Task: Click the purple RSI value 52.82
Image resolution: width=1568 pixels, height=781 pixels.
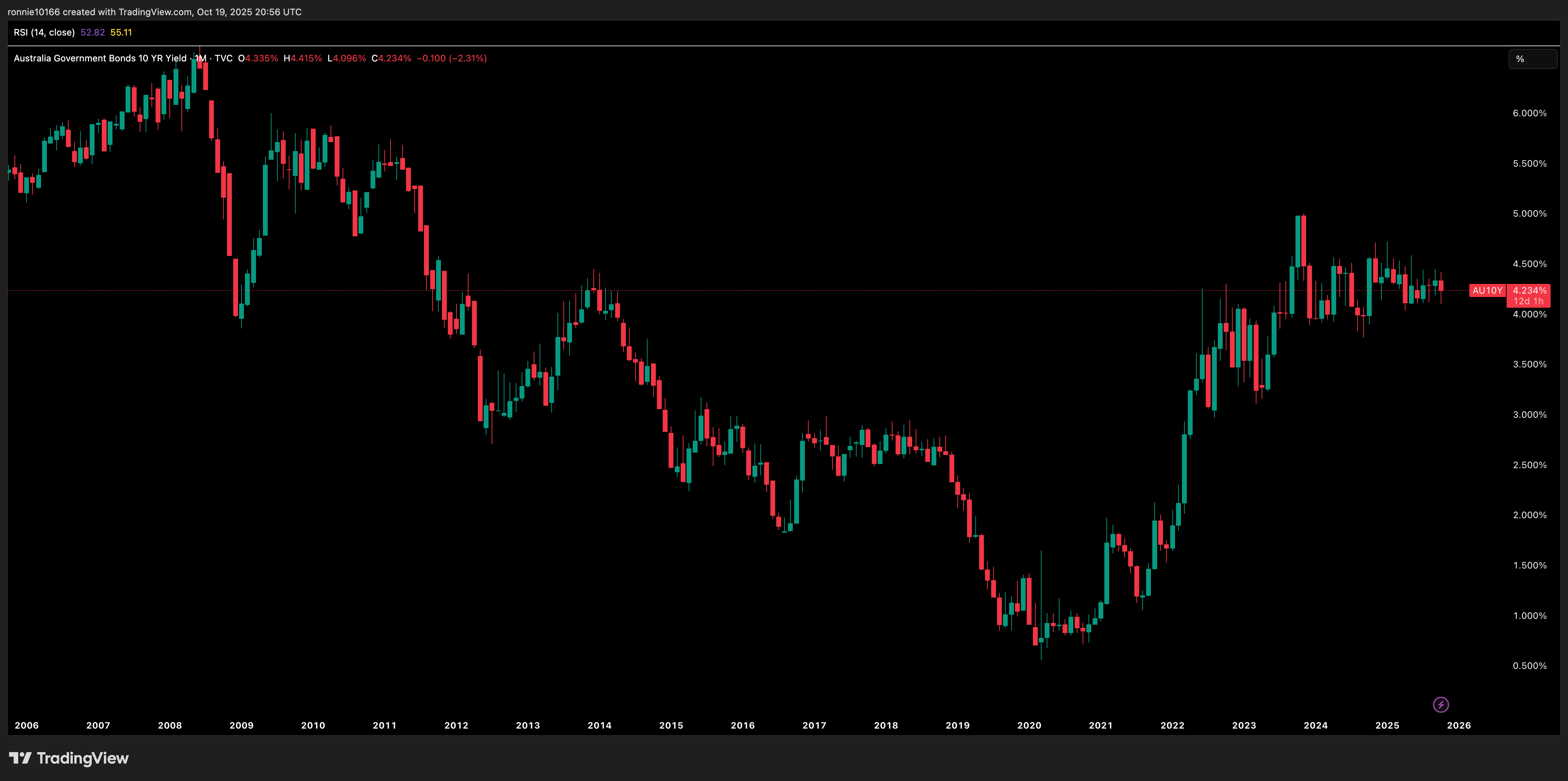Action: point(92,32)
